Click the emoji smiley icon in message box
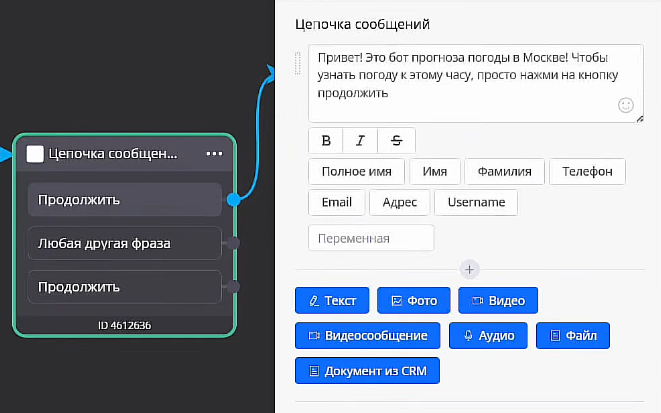This screenshot has height=413, width=661. 626,104
